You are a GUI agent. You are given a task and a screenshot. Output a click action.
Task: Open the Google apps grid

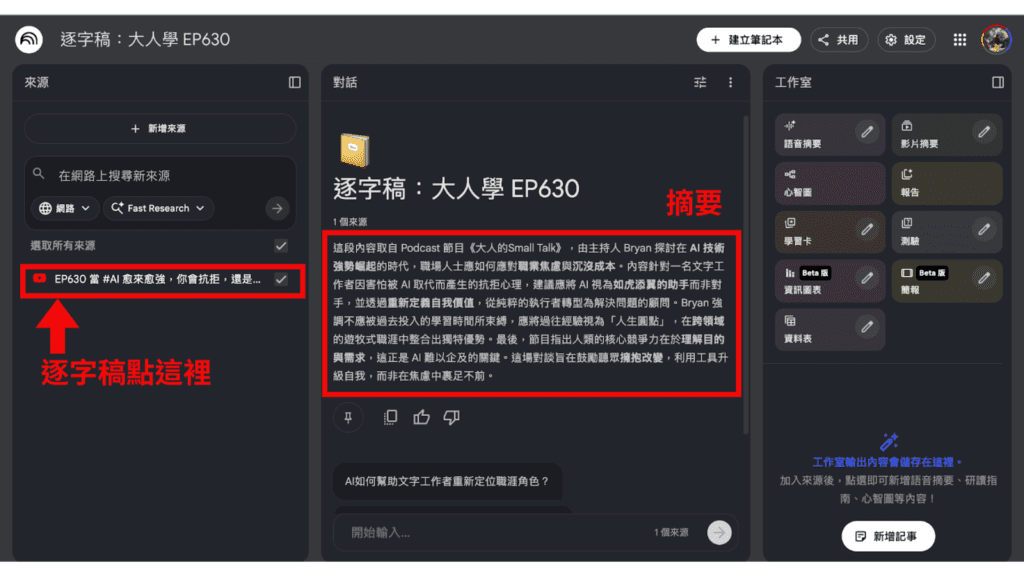959,40
